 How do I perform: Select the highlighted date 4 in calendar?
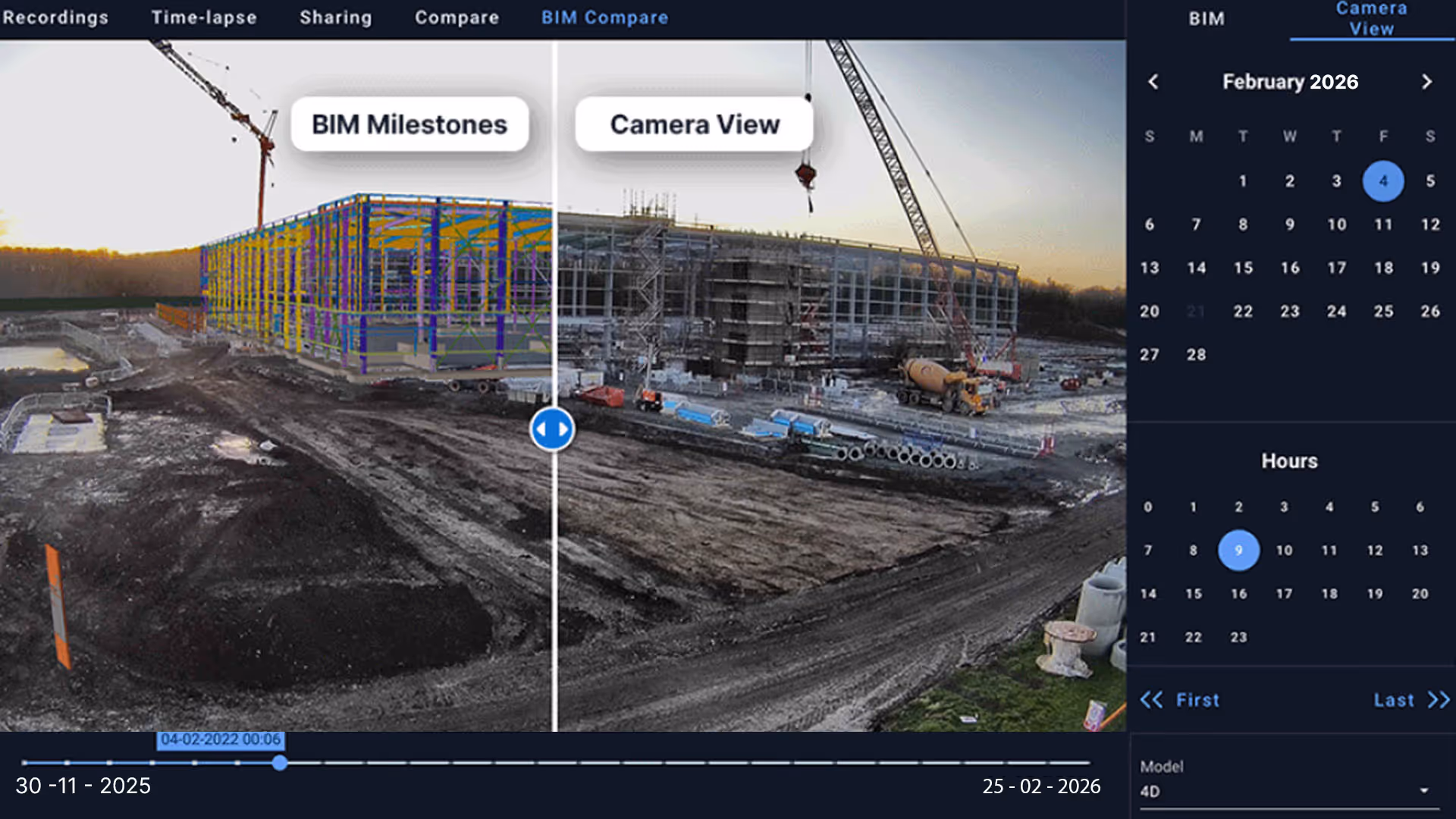(1383, 181)
